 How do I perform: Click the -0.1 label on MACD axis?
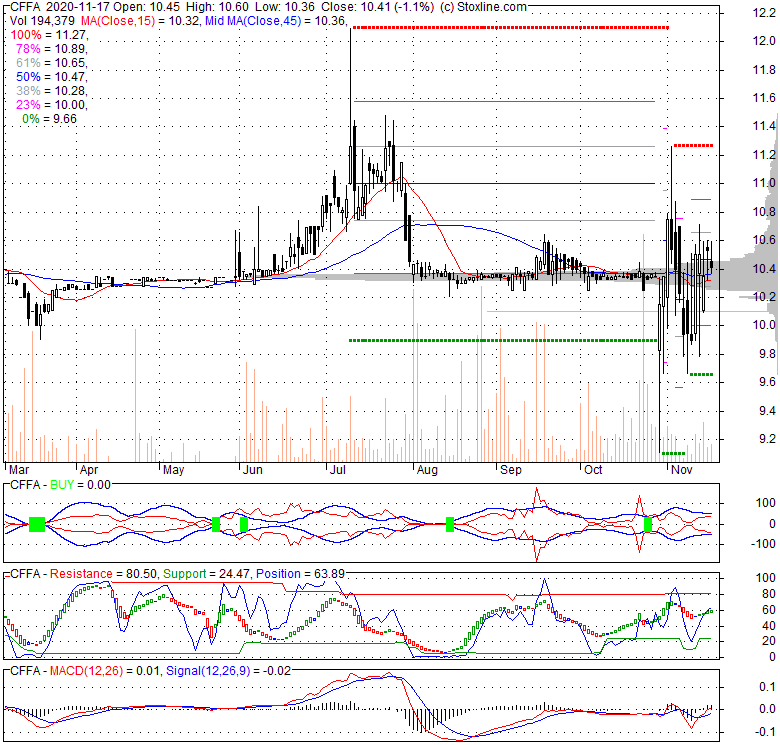(765, 732)
